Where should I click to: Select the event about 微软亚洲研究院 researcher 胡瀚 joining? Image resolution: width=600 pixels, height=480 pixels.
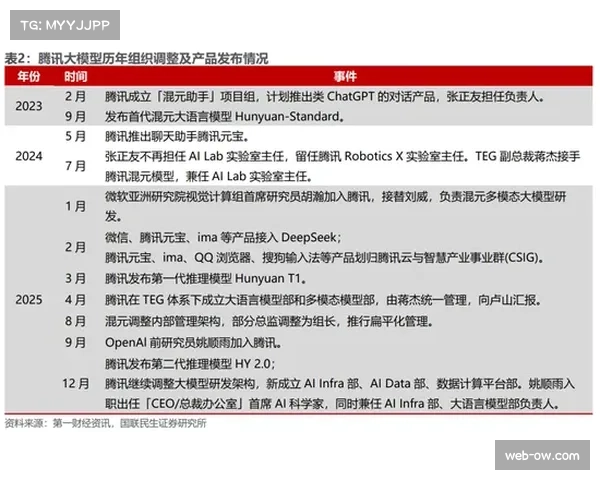click(x=336, y=207)
